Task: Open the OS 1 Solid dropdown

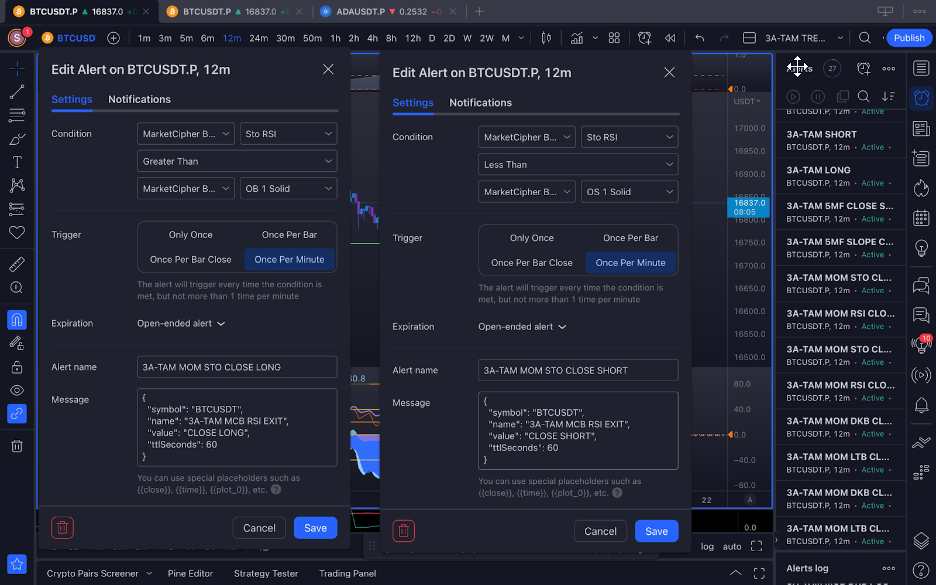Action: [x=630, y=192]
